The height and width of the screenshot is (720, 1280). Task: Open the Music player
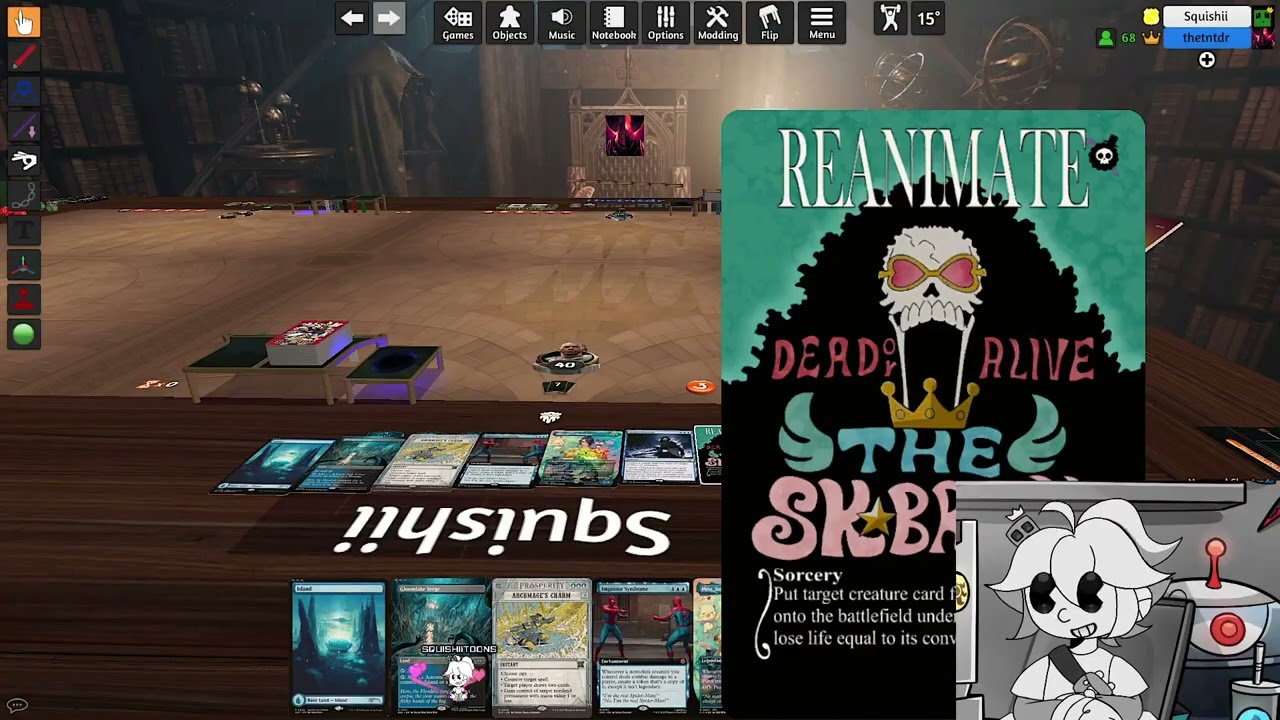tap(562, 23)
